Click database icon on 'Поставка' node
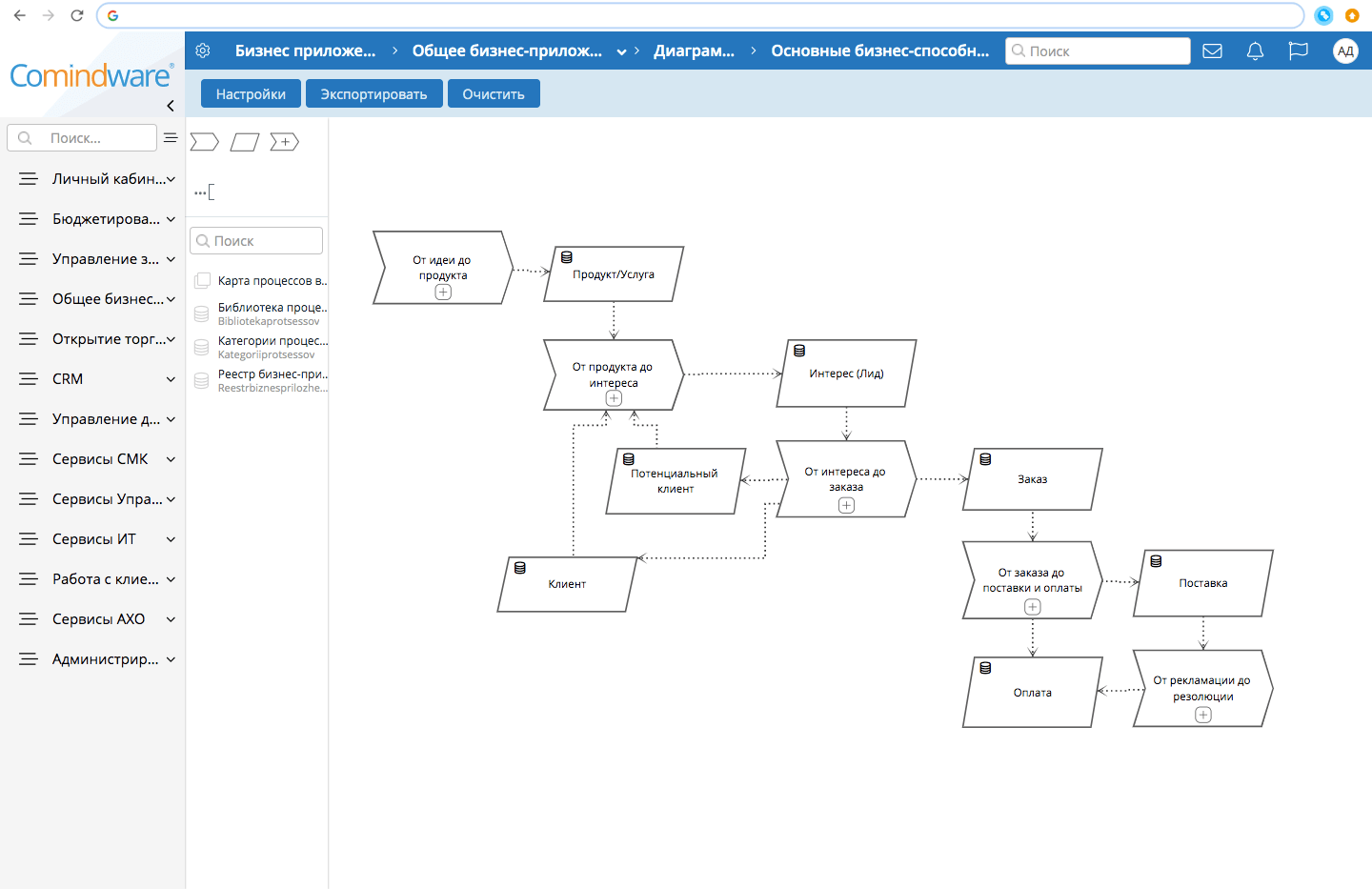This screenshot has width=1372, height=889. point(1156,561)
